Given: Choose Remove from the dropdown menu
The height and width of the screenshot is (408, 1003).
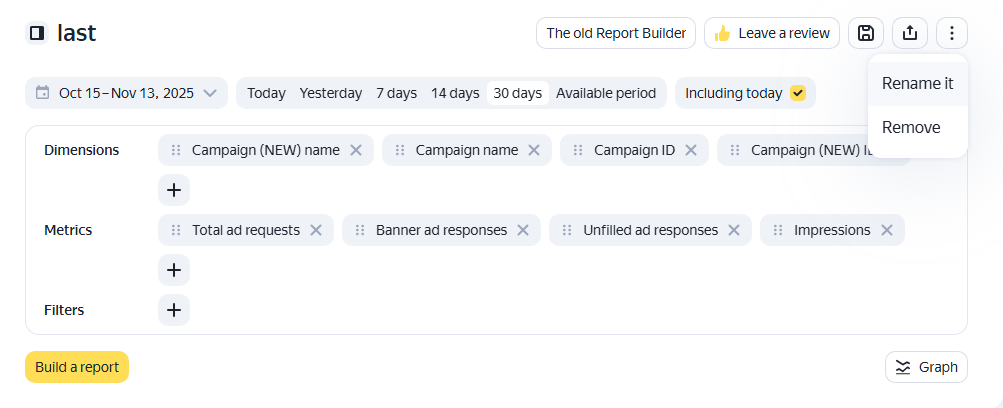Looking at the screenshot, I should point(910,128).
